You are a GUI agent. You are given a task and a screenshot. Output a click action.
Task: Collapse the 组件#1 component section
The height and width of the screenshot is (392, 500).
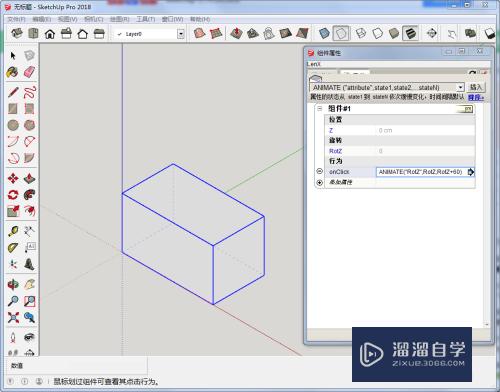click(x=320, y=109)
